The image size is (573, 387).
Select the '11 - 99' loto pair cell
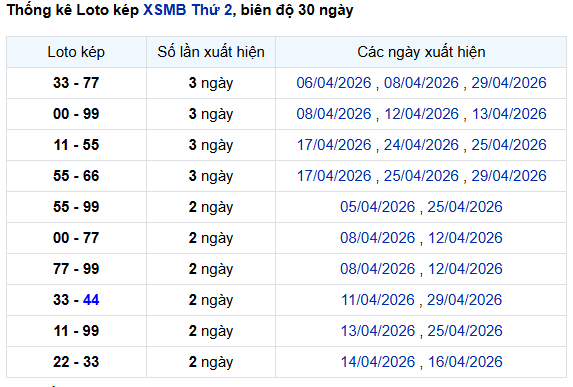point(76,331)
